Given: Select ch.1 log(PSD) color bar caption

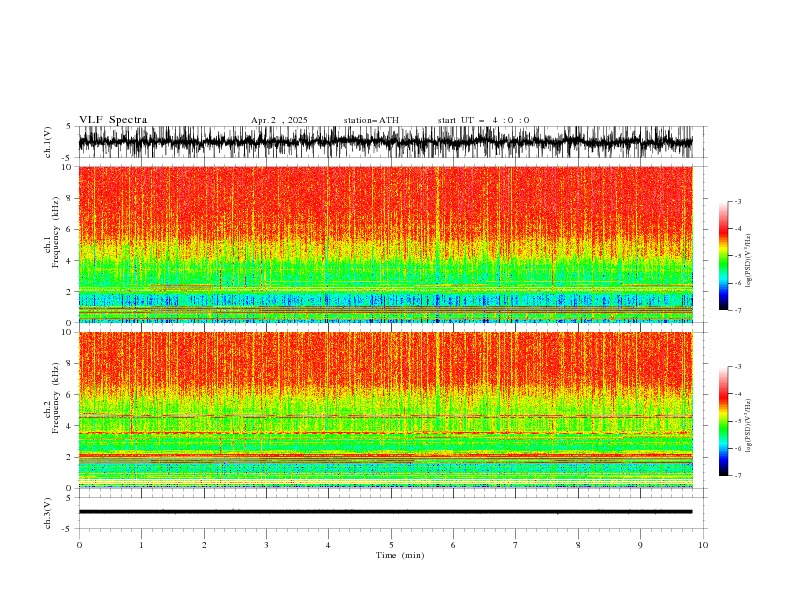Looking at the screenshot, I should [x=748, y=260].
